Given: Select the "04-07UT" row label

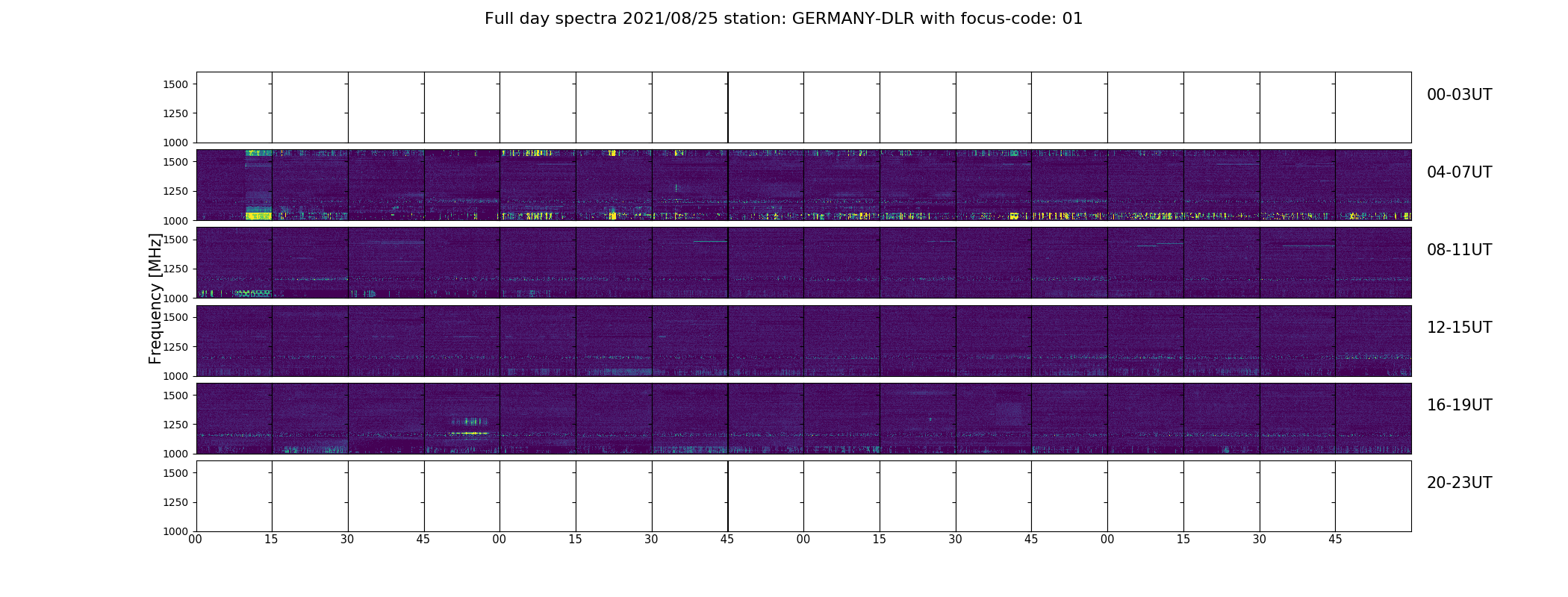Looking at the screenshot, I should pos(1459,172).
